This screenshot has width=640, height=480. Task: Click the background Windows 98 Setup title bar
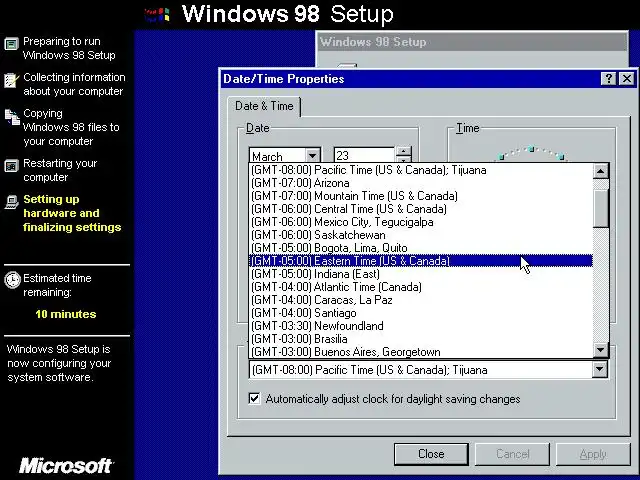click(472, 42)
